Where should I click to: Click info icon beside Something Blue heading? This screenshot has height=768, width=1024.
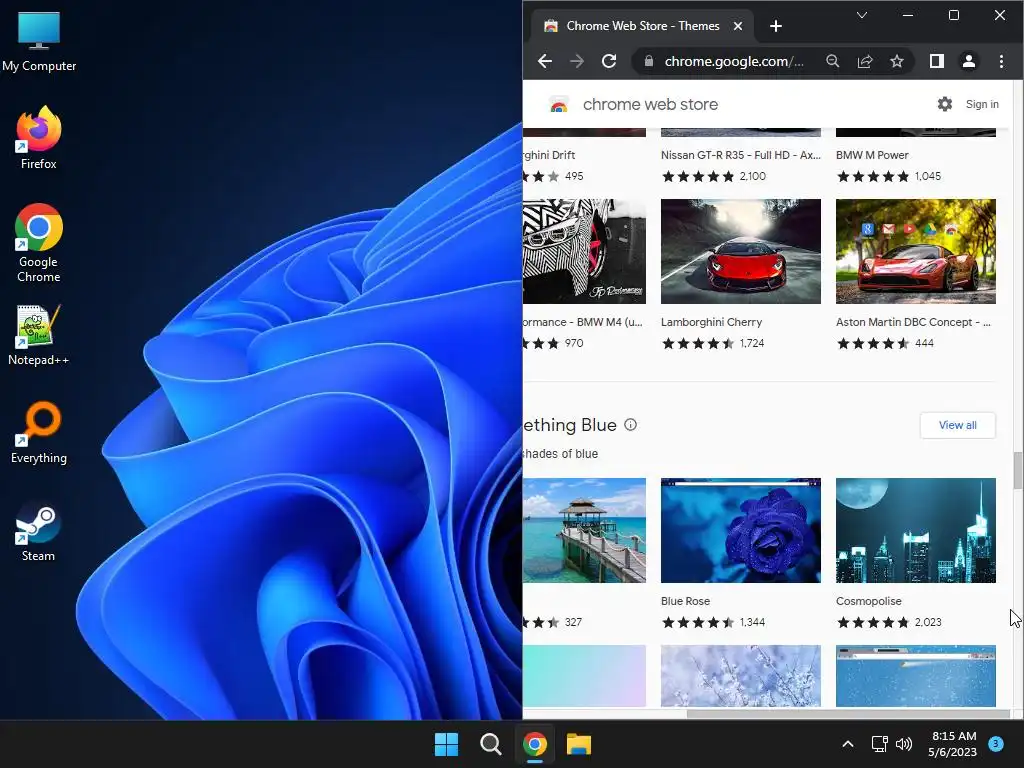click(x=630, y=424)
